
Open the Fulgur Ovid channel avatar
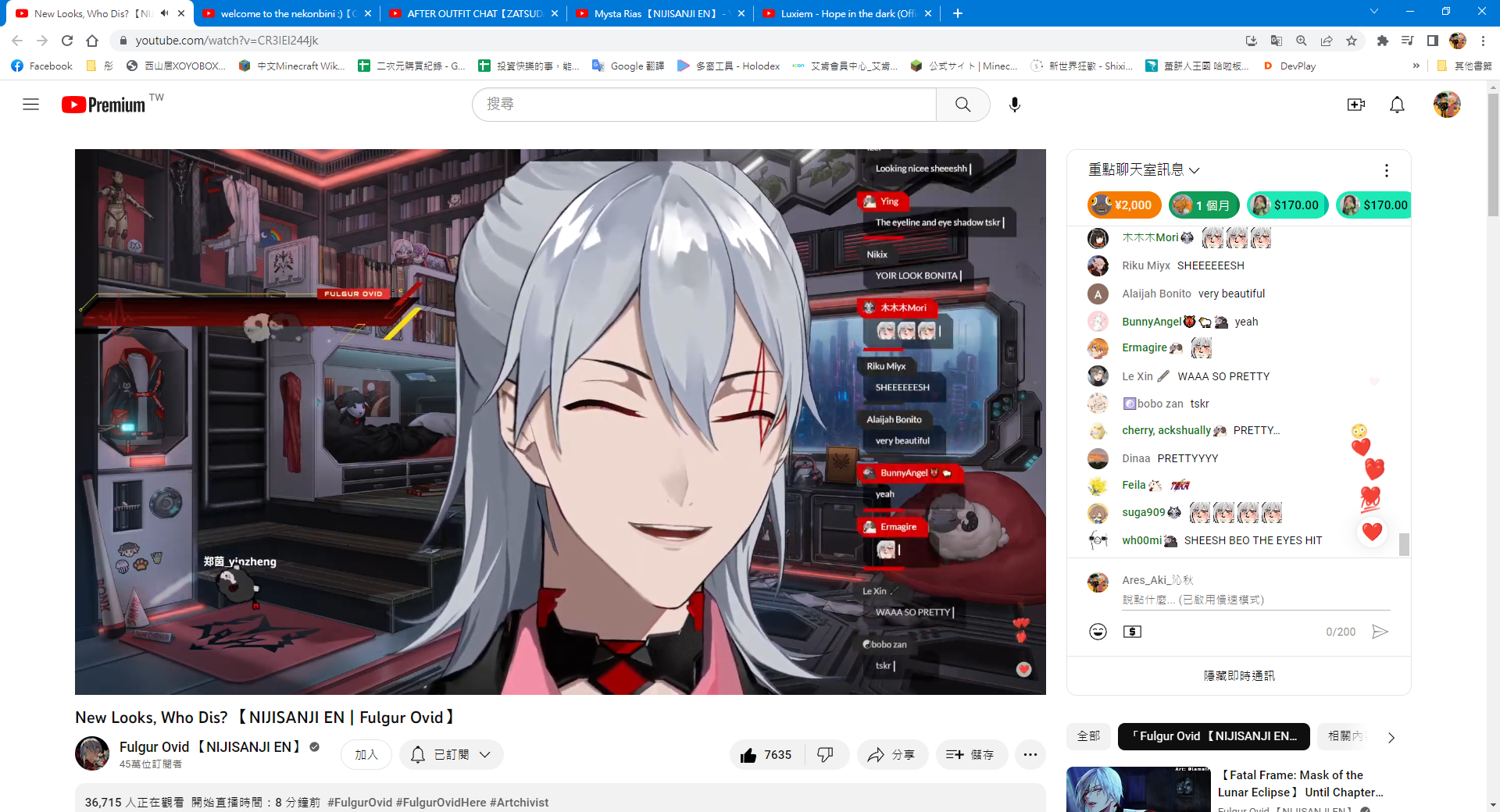tap(92, 753)
